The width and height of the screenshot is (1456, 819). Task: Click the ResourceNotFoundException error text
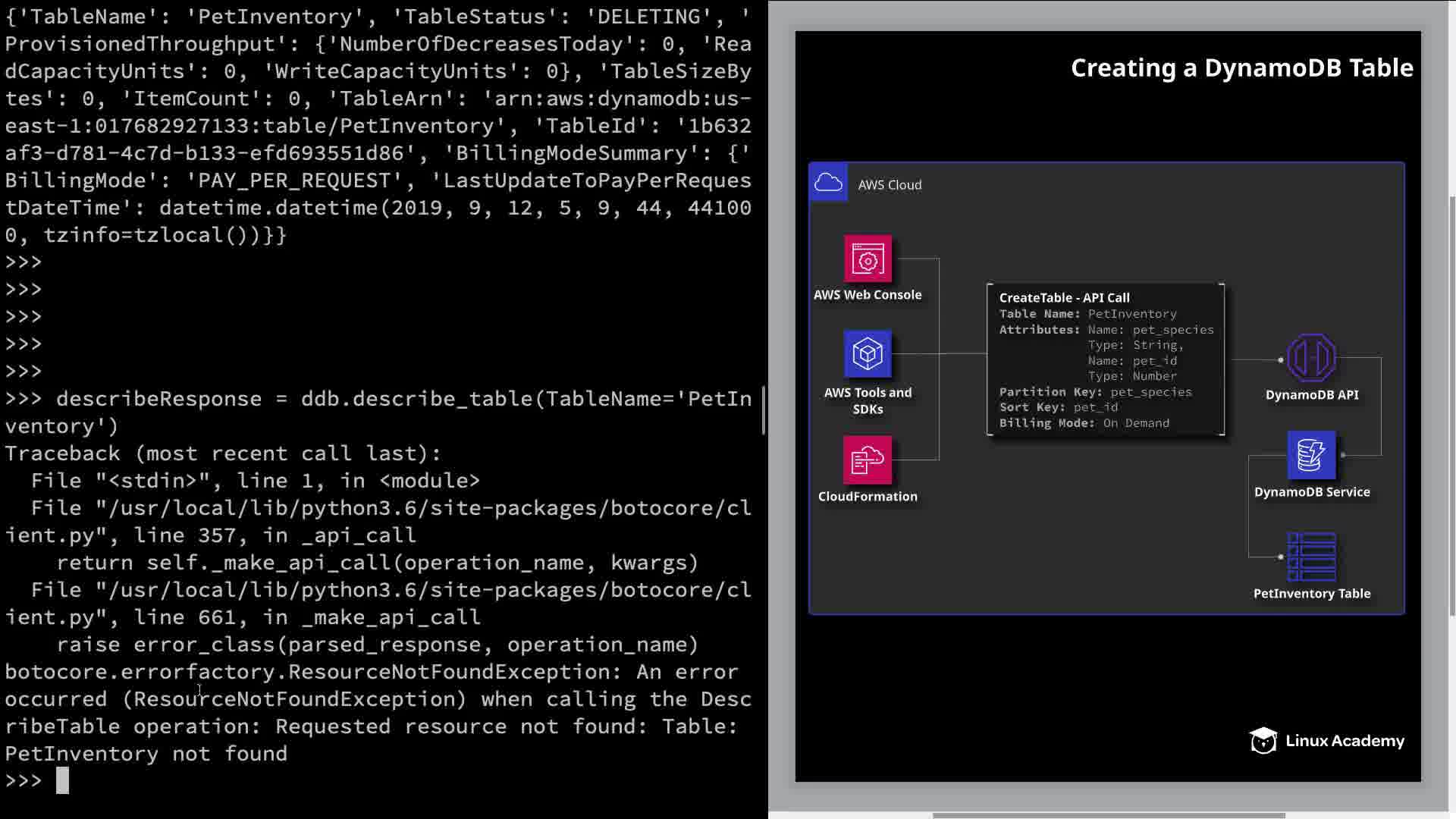pyautogui.click(x=372, y=672)
